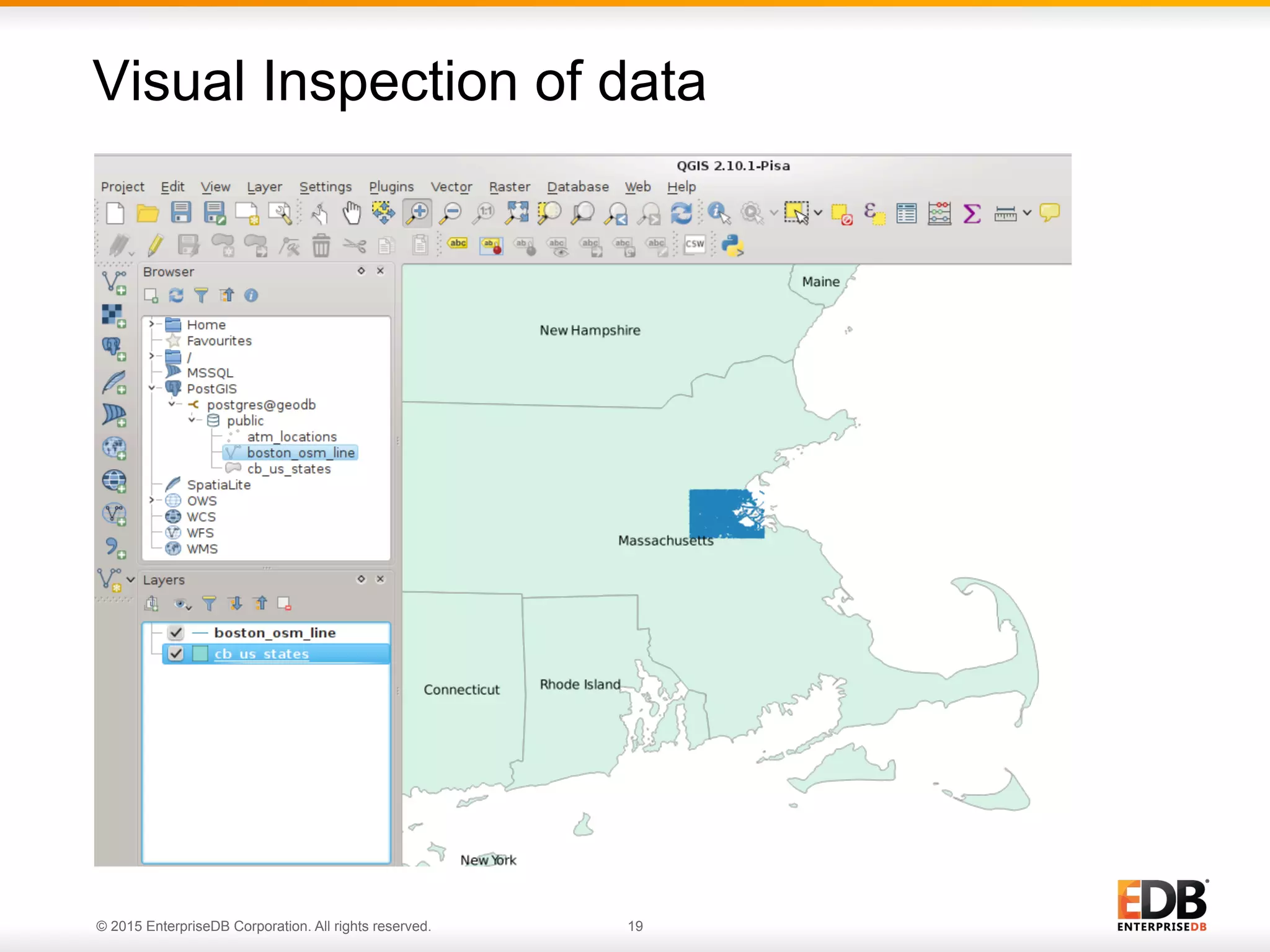The width and height of the screenshot is (1270, 952).
Task: Click Layers panel filter legend icon
Action: [209, 604]
